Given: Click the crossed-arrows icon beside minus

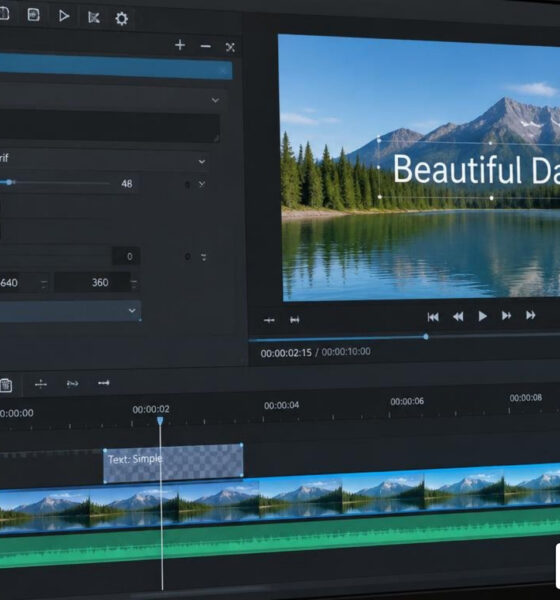Looking at the screenshot, I should click(x=230, y=47).
